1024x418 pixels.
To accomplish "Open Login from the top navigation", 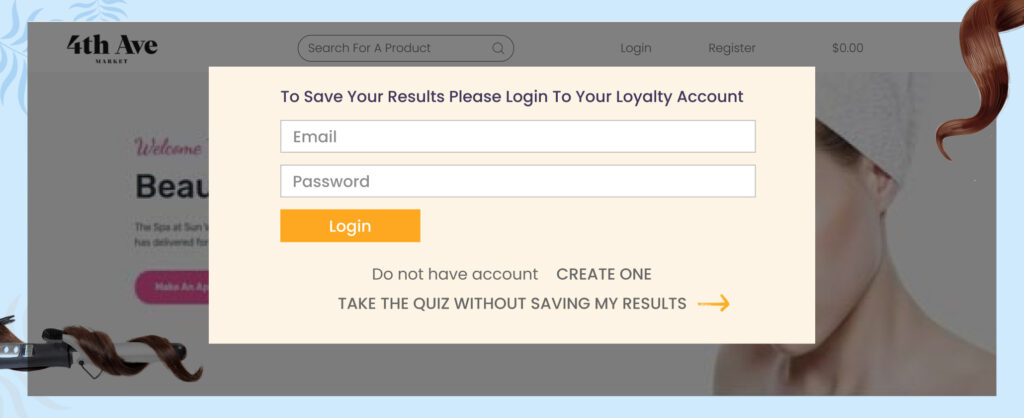I will 635,48.
